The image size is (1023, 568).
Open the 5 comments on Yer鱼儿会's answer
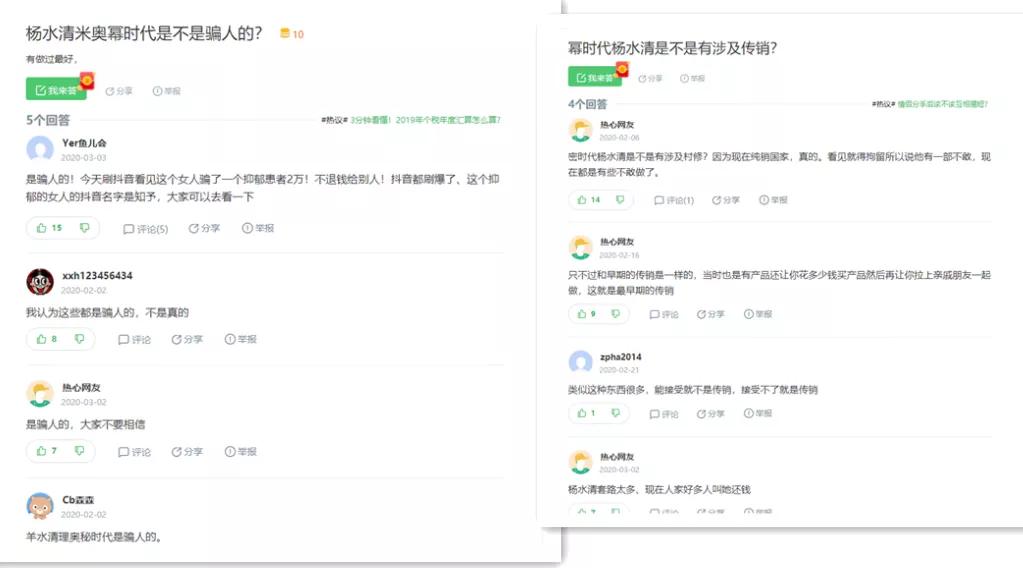[145, 229]
